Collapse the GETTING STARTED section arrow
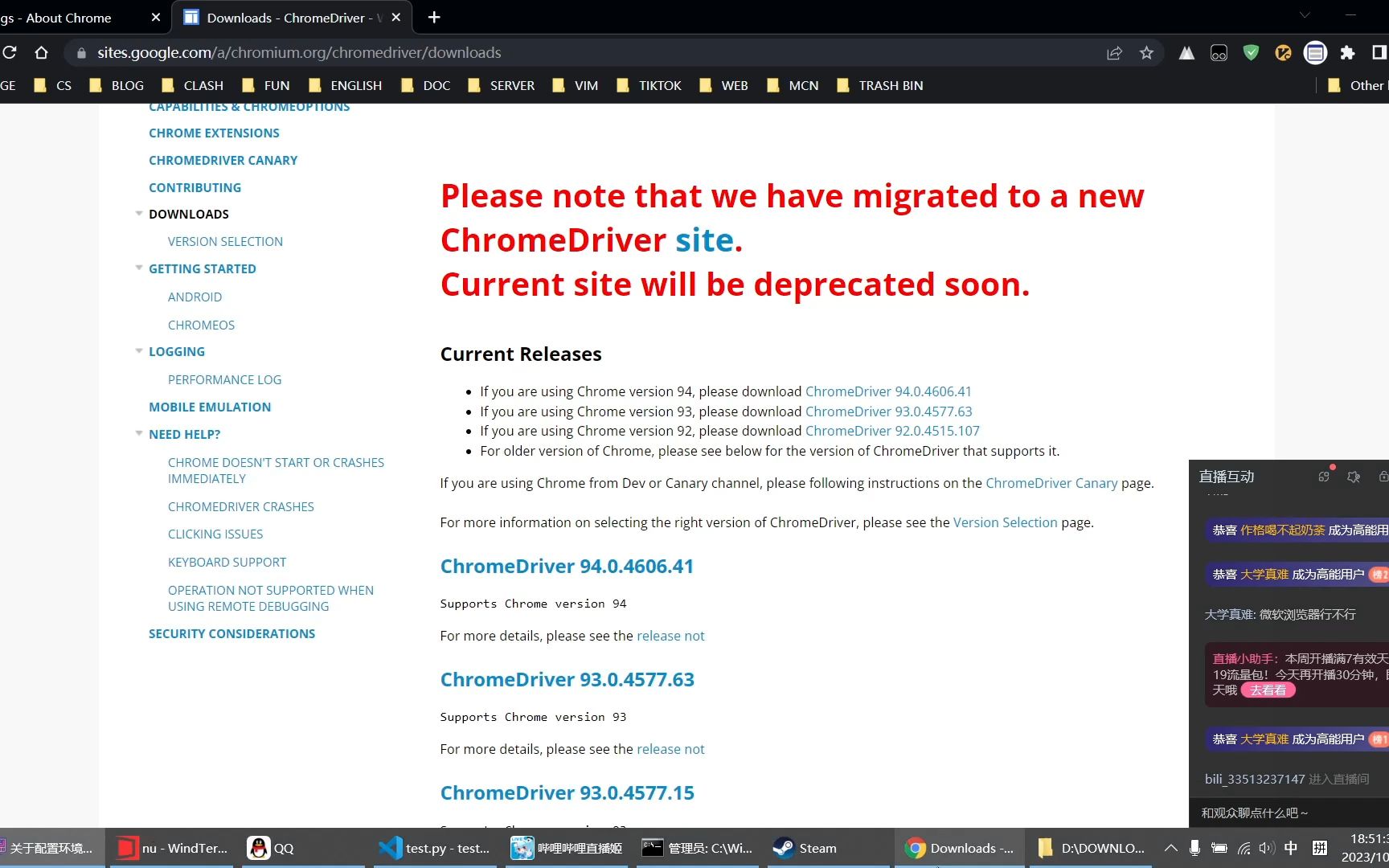The image size is (1389, 868). (139, 268)
